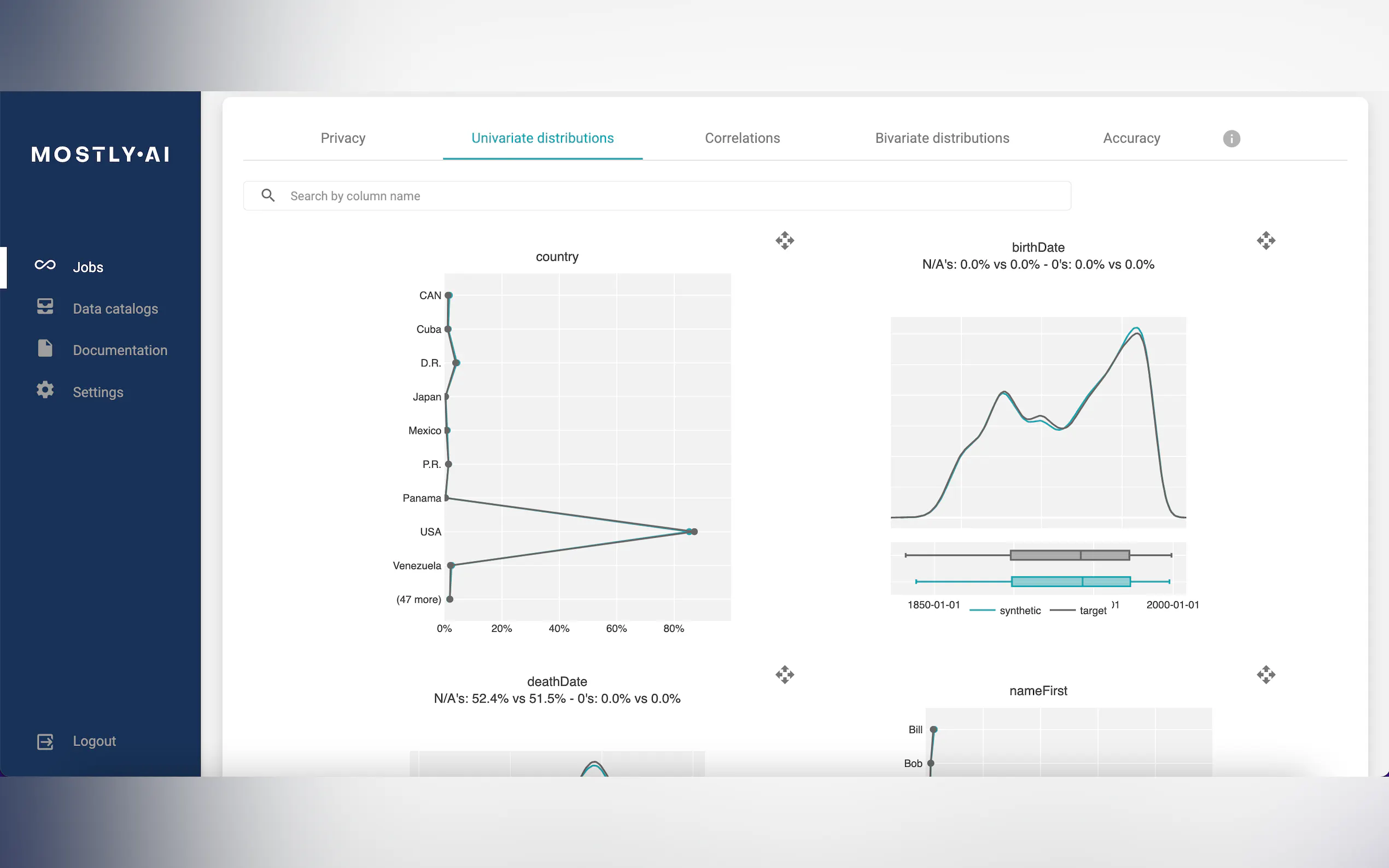Click the search magnifier icon
The height and width of the screenshot is (868, 1389).
[267, 196]
